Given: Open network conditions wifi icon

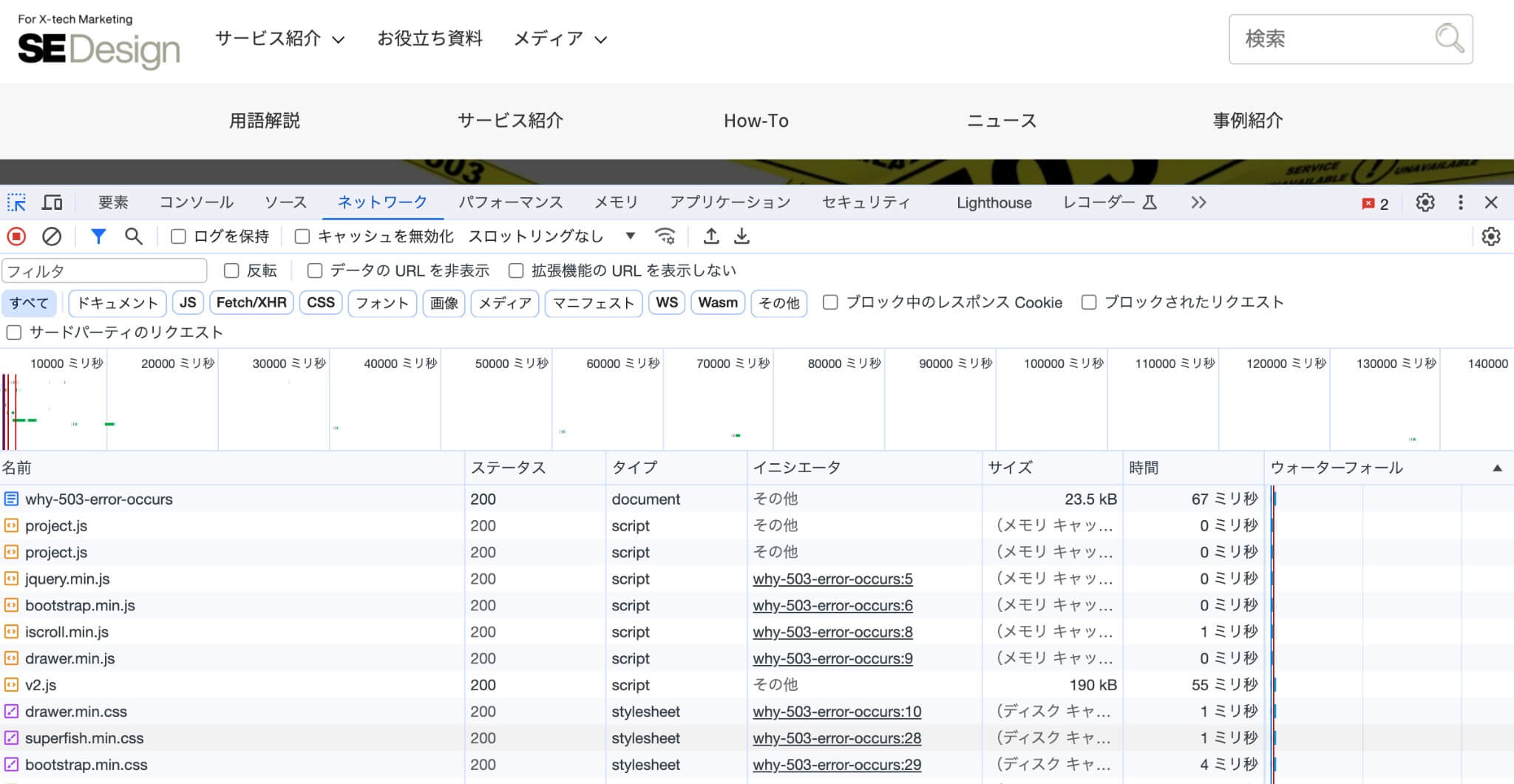Looking at the screenshot, I should click(x=665, y=236).
